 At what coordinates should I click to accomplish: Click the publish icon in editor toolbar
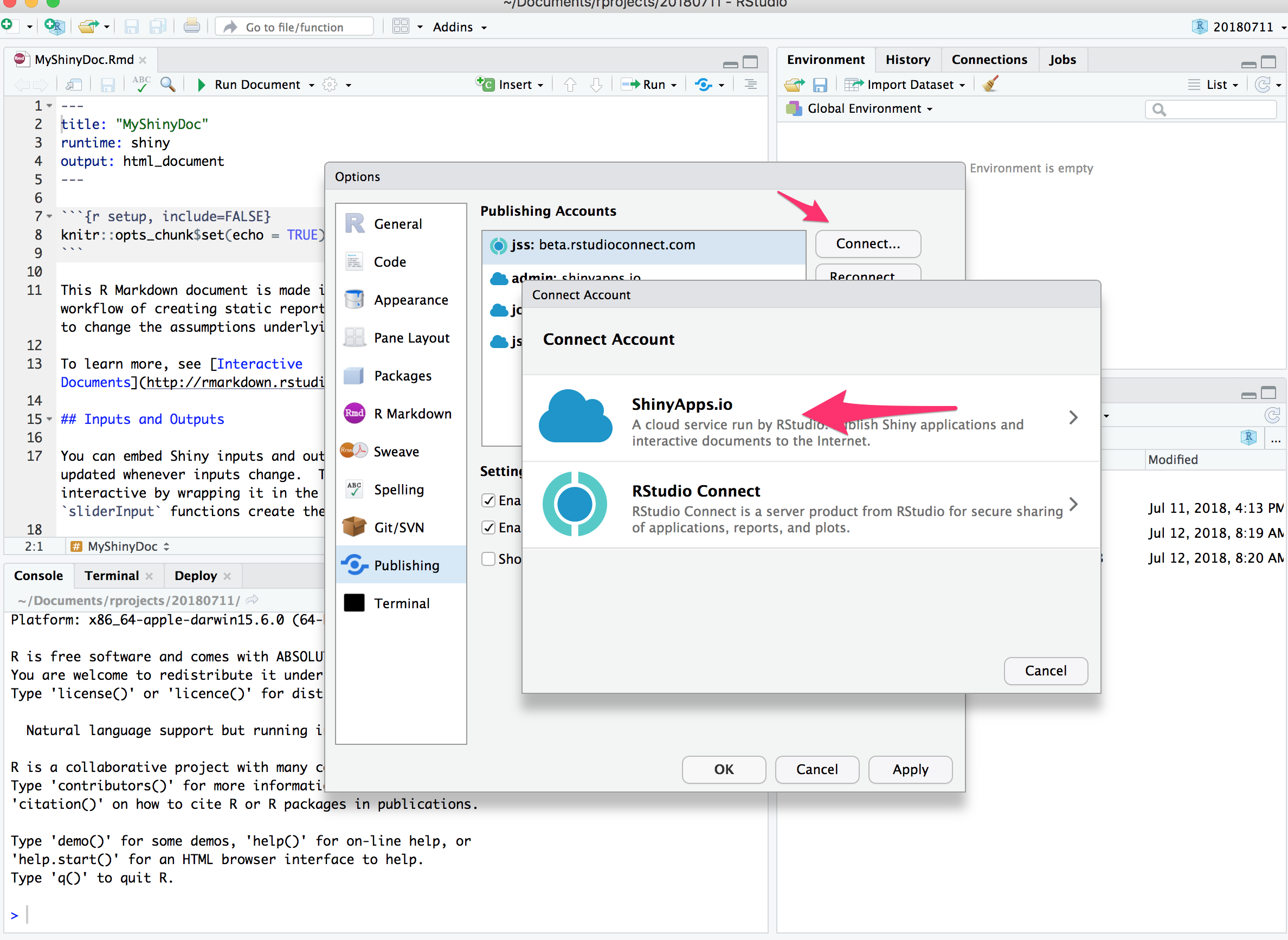point(703,85)
